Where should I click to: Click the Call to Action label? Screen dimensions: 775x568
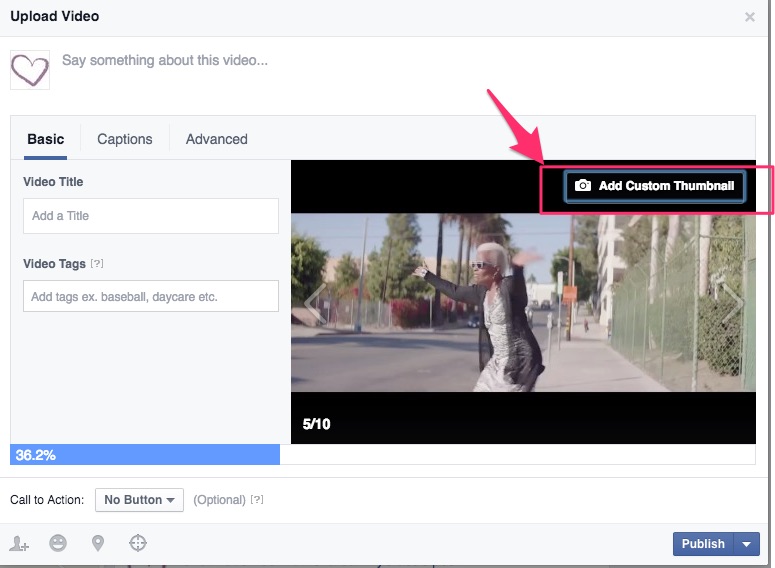point(47,500)
